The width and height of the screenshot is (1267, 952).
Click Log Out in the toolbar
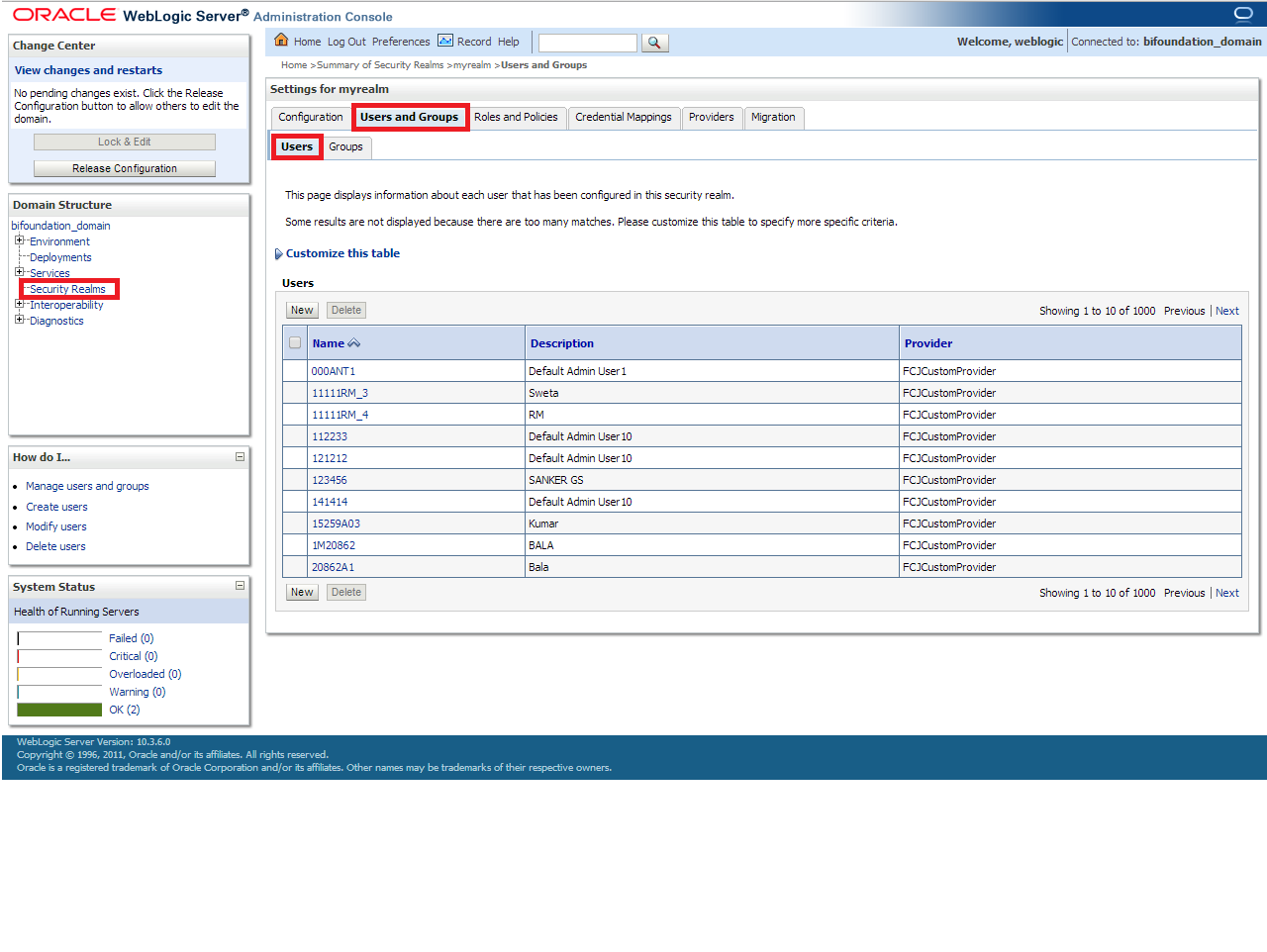[346, 42]
